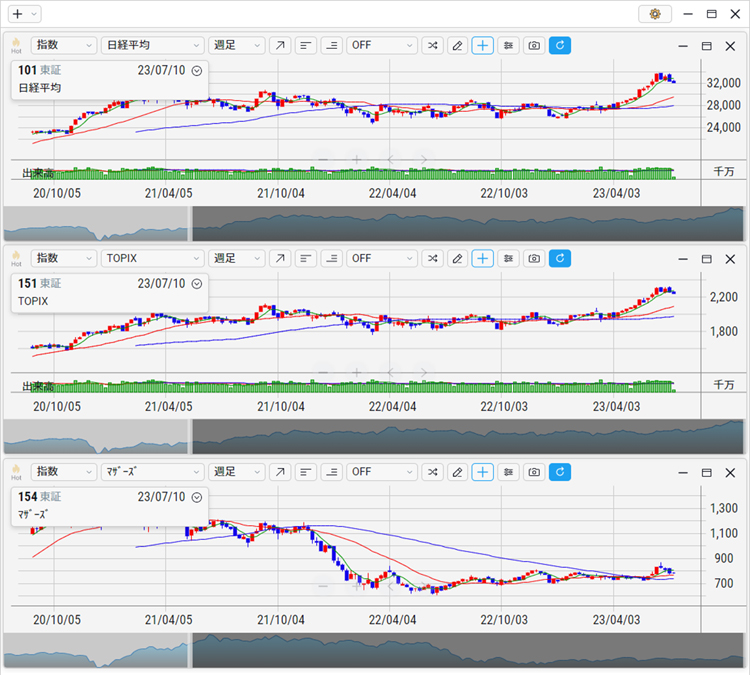Open the gear settings button
This screenshot has height=675, width=750.
coord(655,14)
